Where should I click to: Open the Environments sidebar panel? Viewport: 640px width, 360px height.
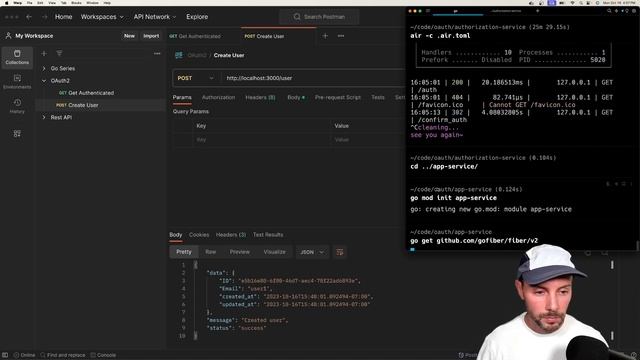(x=17, y=82)
